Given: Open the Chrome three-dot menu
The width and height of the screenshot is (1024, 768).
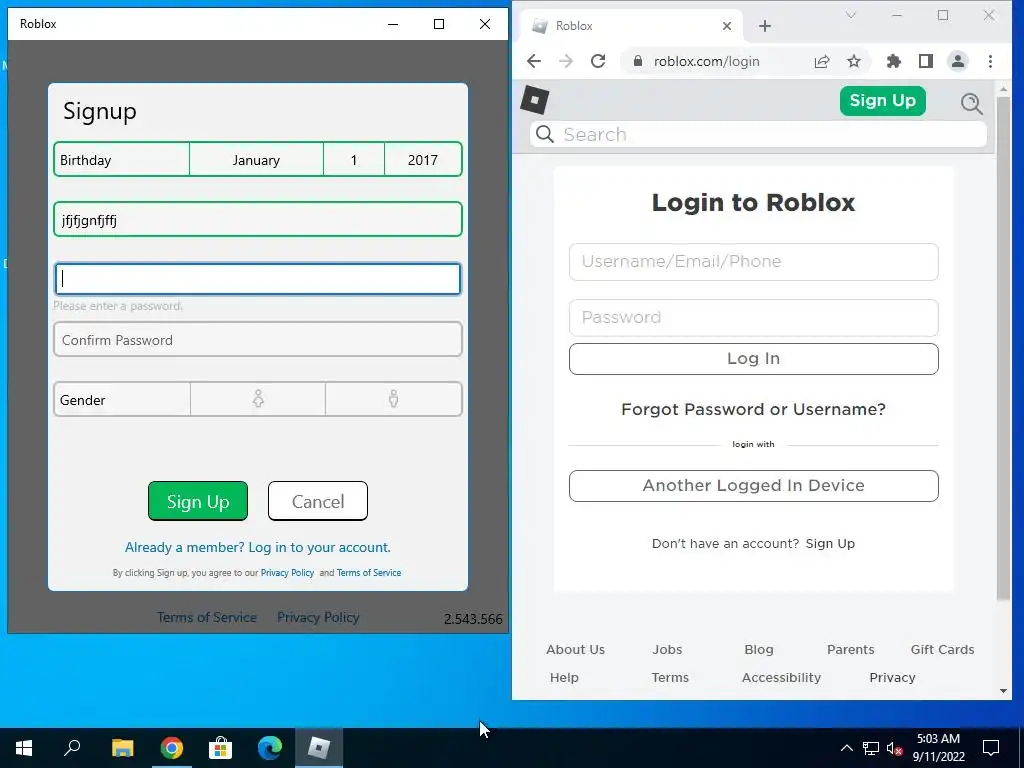Looking at the screenshot, I should 990,61.
